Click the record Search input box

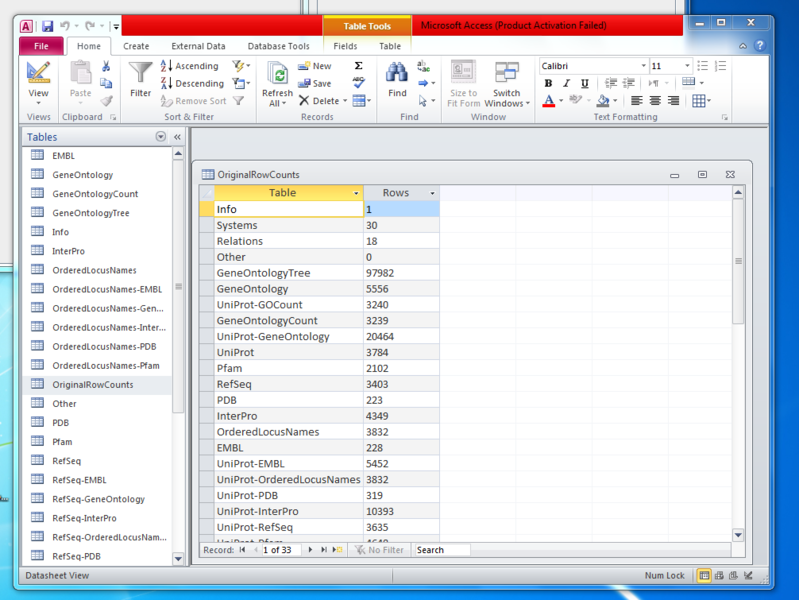point(442,550)
